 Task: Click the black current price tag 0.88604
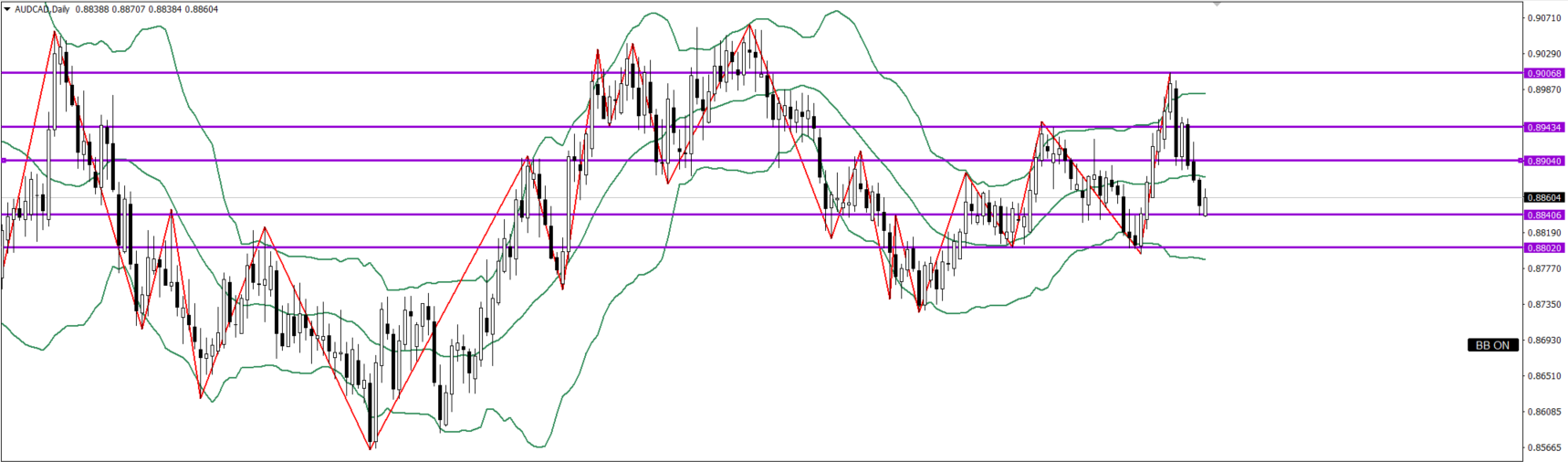tap(1544, 197)
